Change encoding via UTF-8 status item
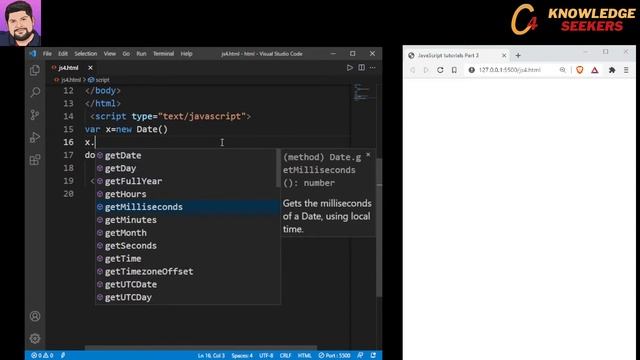Image resolution: width=640 pixels, height=360 pixels. (x=266, y=356)
